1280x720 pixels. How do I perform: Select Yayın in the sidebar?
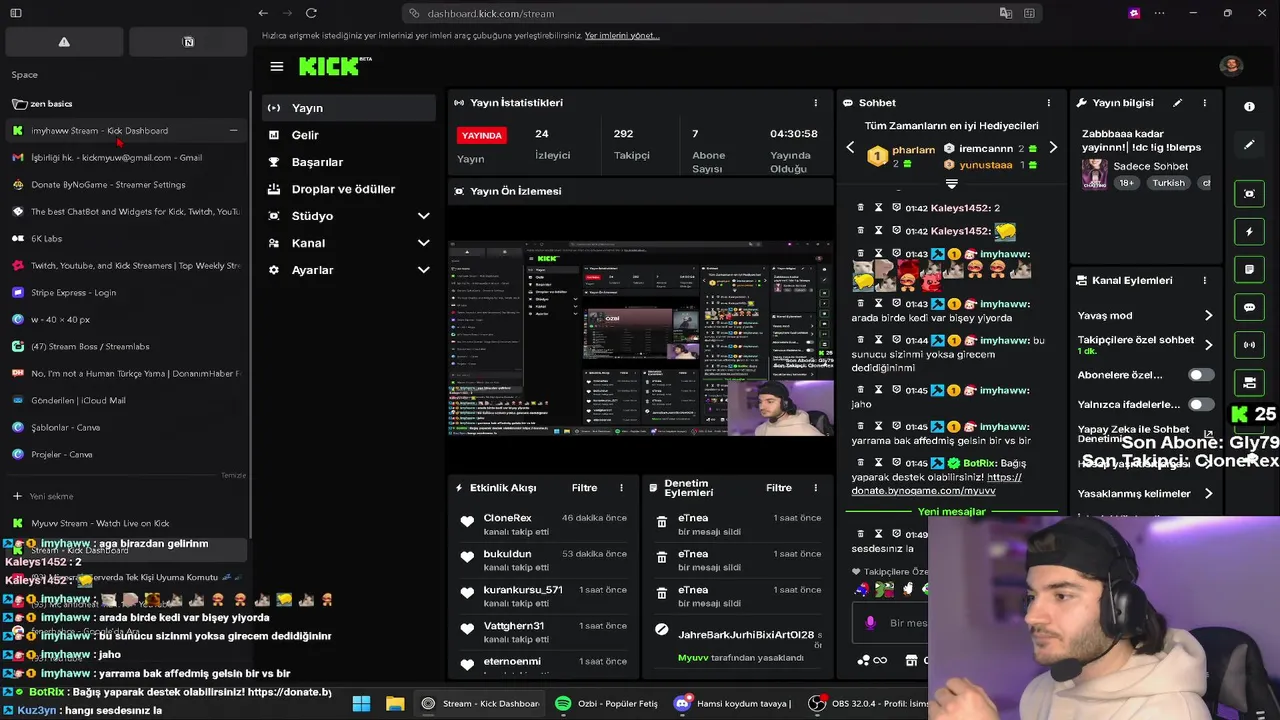click(348, 108)
